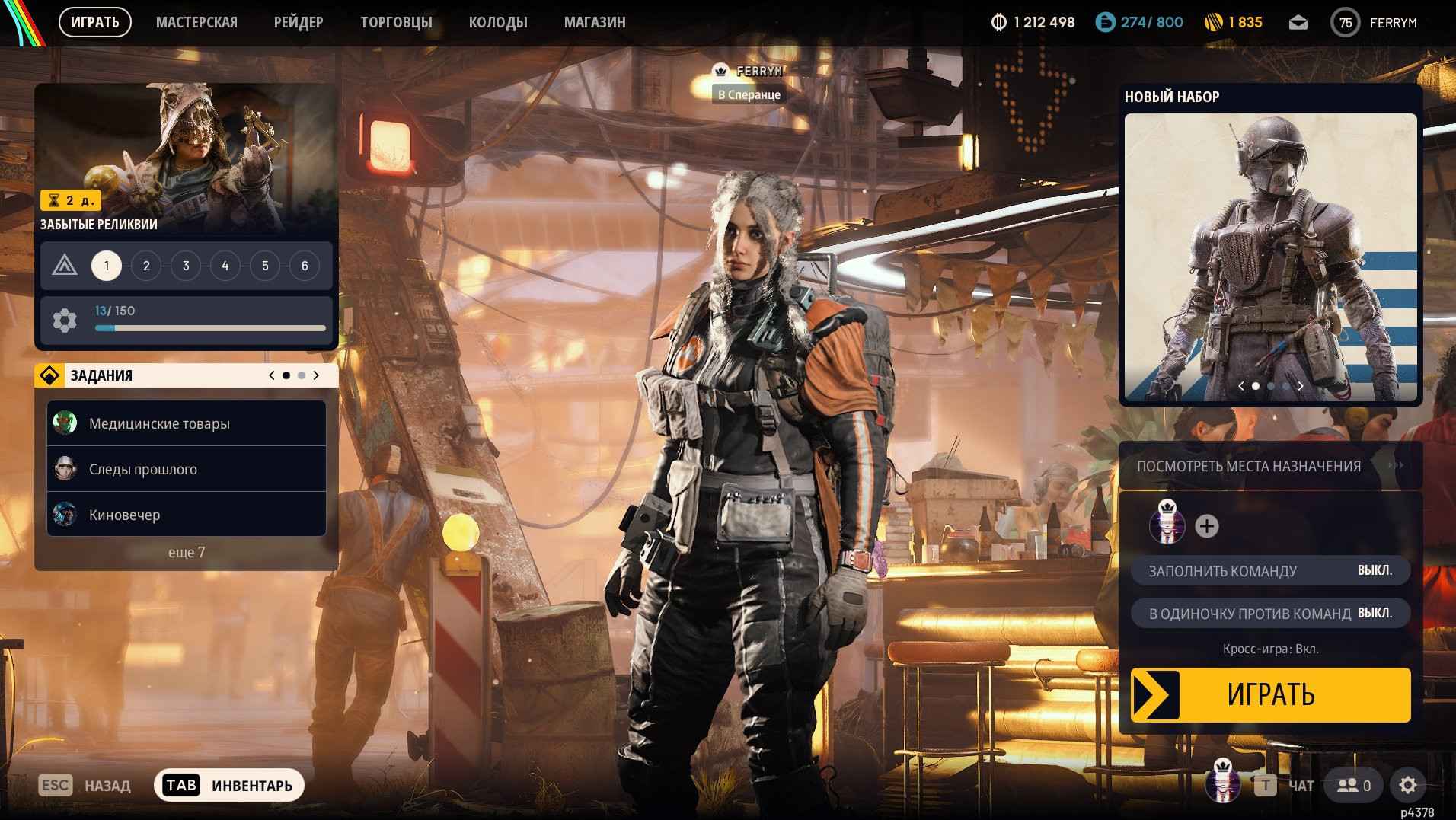The height and width of the screenshot is (820, 1456).
Task: Open the Рейдер tab
Action: (299, 23)
